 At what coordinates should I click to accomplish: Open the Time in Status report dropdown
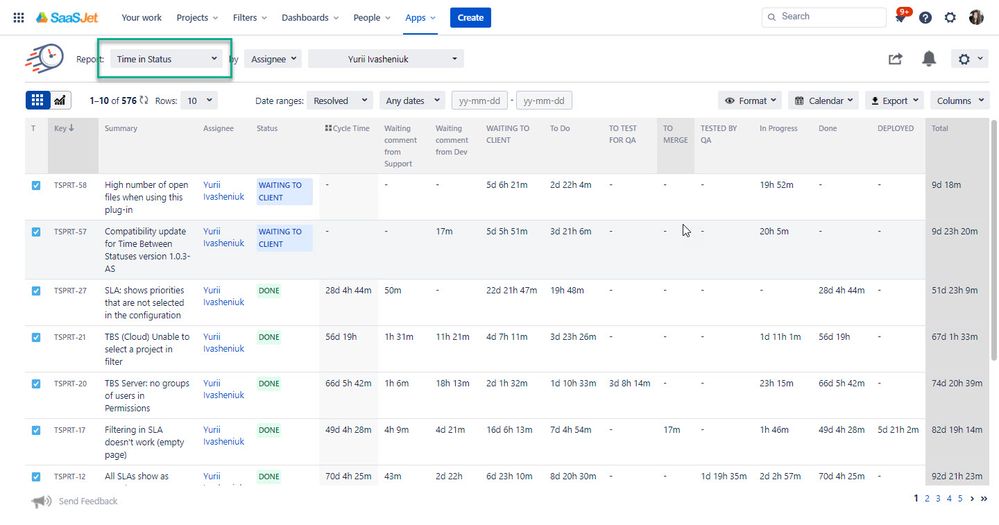[166, 59]
